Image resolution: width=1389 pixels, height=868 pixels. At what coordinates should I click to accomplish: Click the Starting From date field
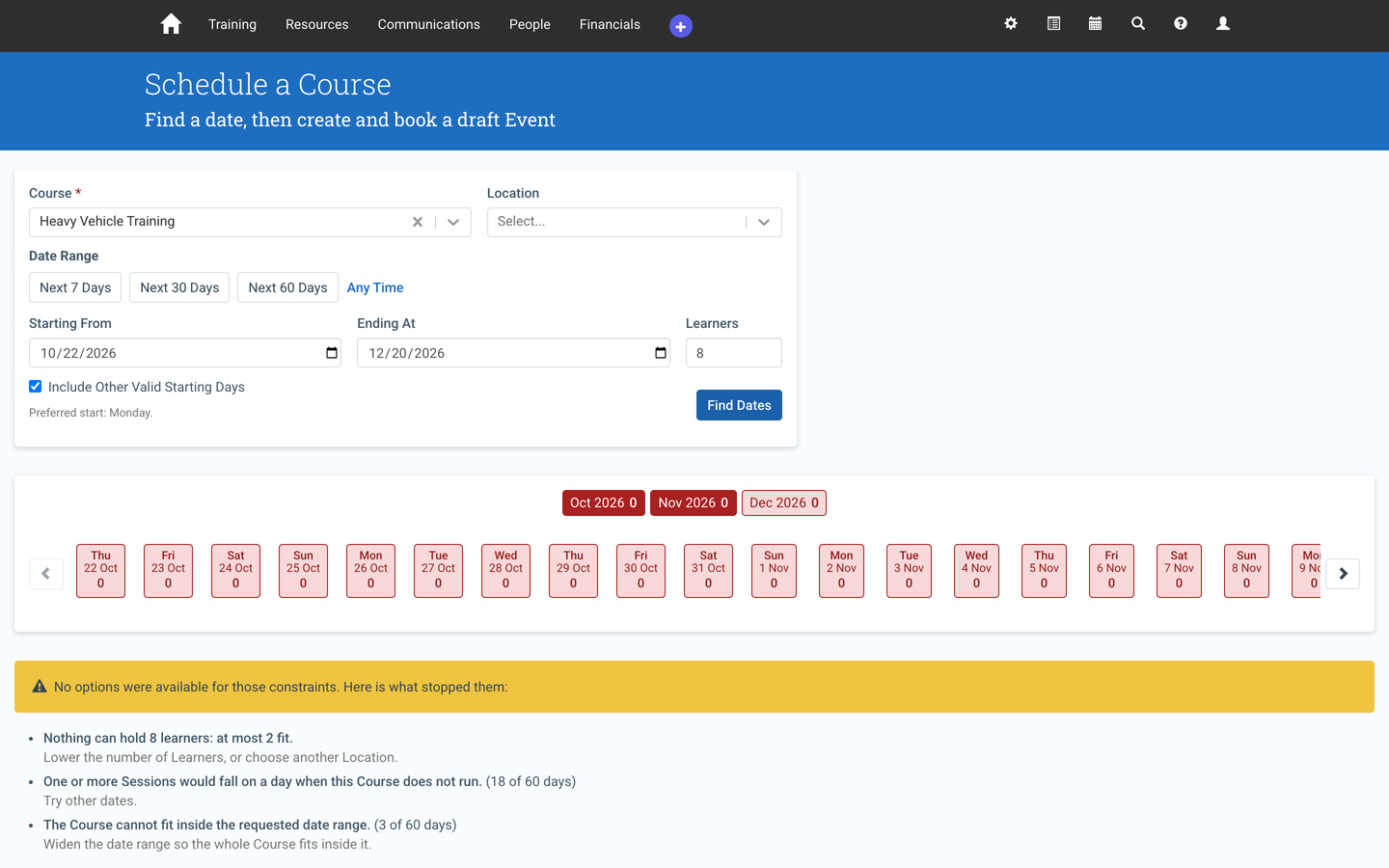(x=185, y=353)
